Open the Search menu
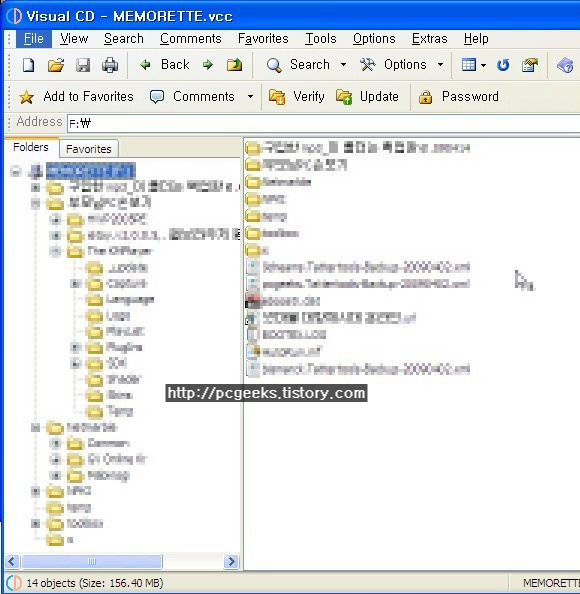The width and height of the screenshot is (580, 594). [124, 39]
